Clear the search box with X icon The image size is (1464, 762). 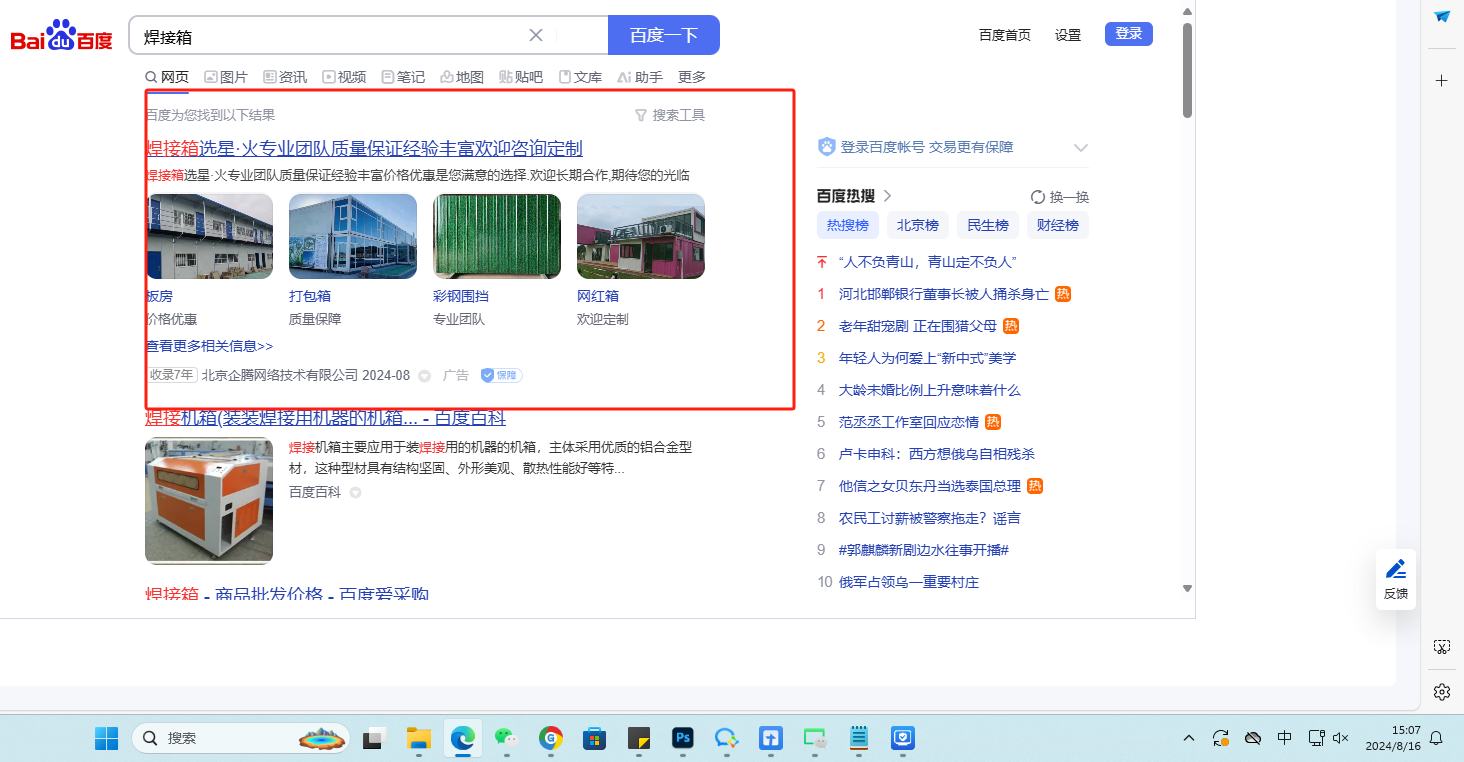(x=536, y=35)
